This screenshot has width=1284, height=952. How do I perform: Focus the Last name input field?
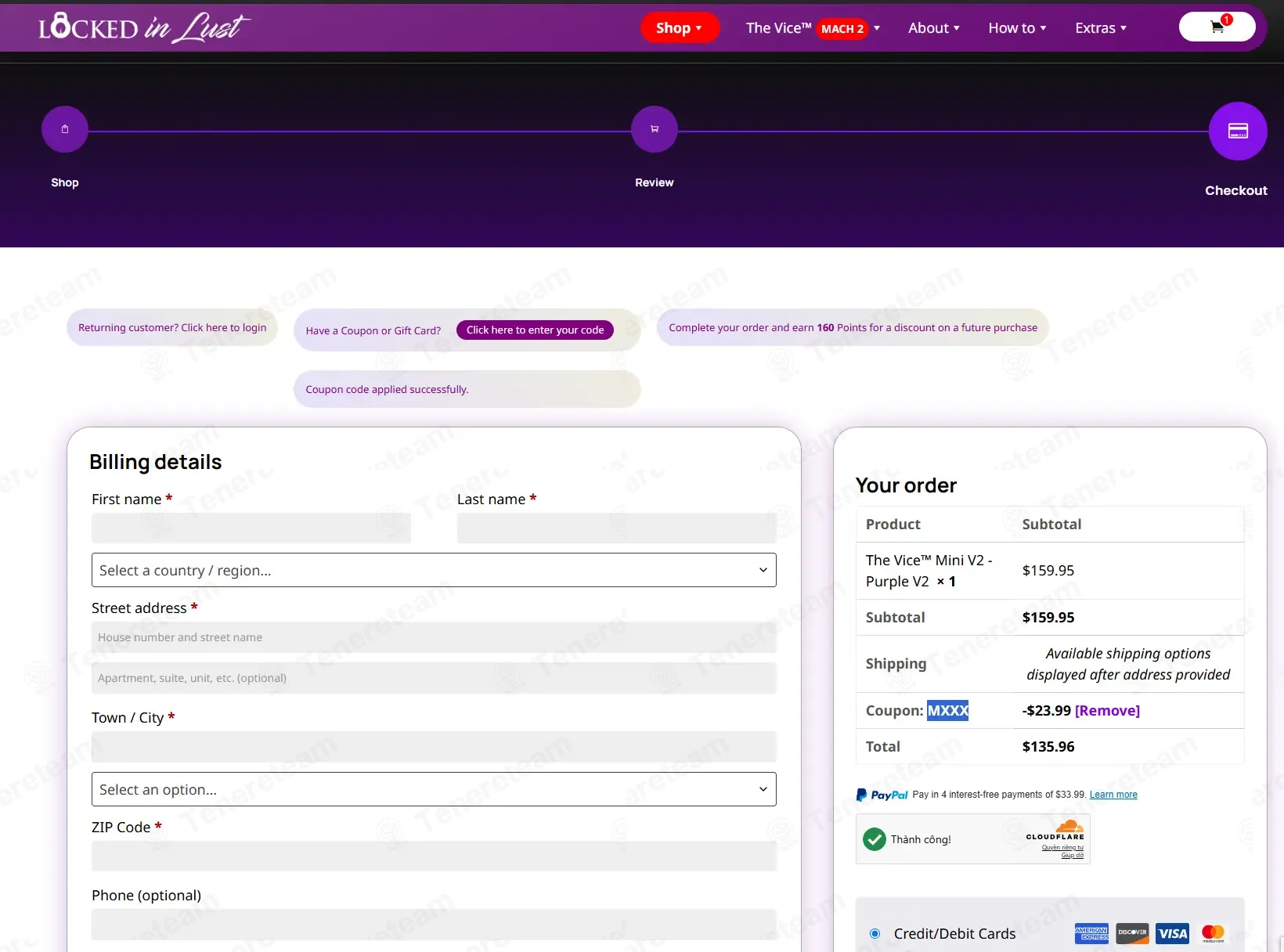617,528
